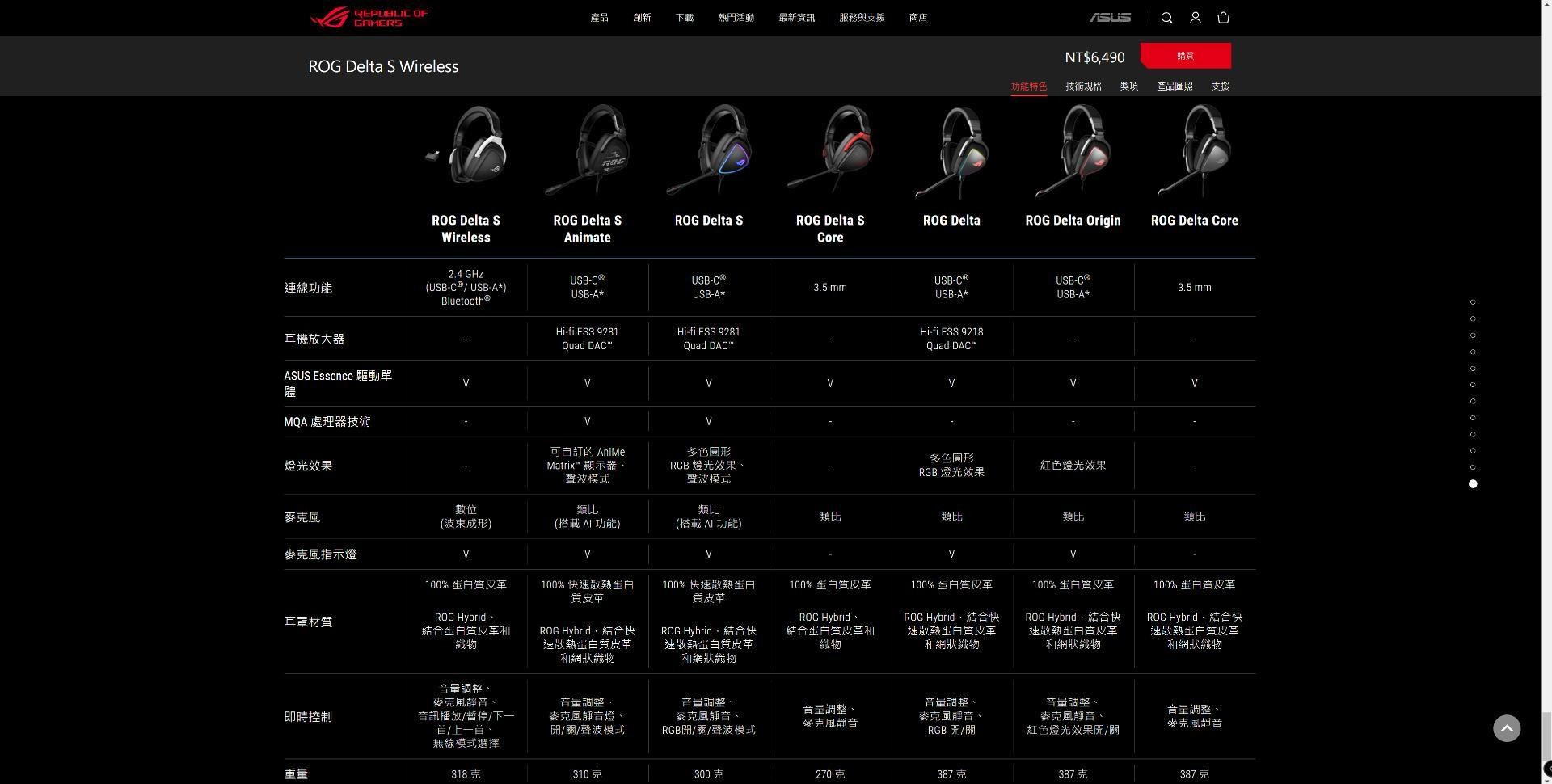Click the scroll-to-top arrow
The height and width of the screenshot is (784, 1552).
click(1507, 728)
